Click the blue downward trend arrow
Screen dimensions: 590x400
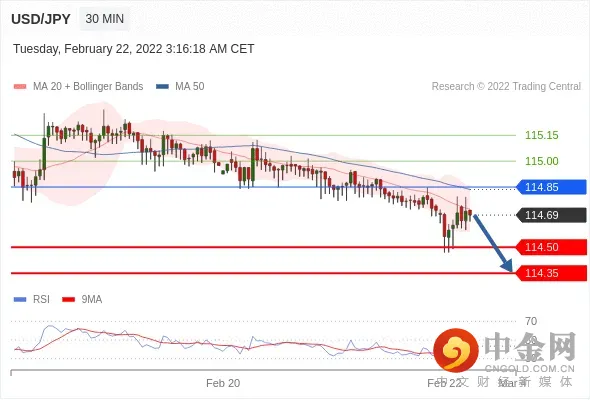point(493,243)
